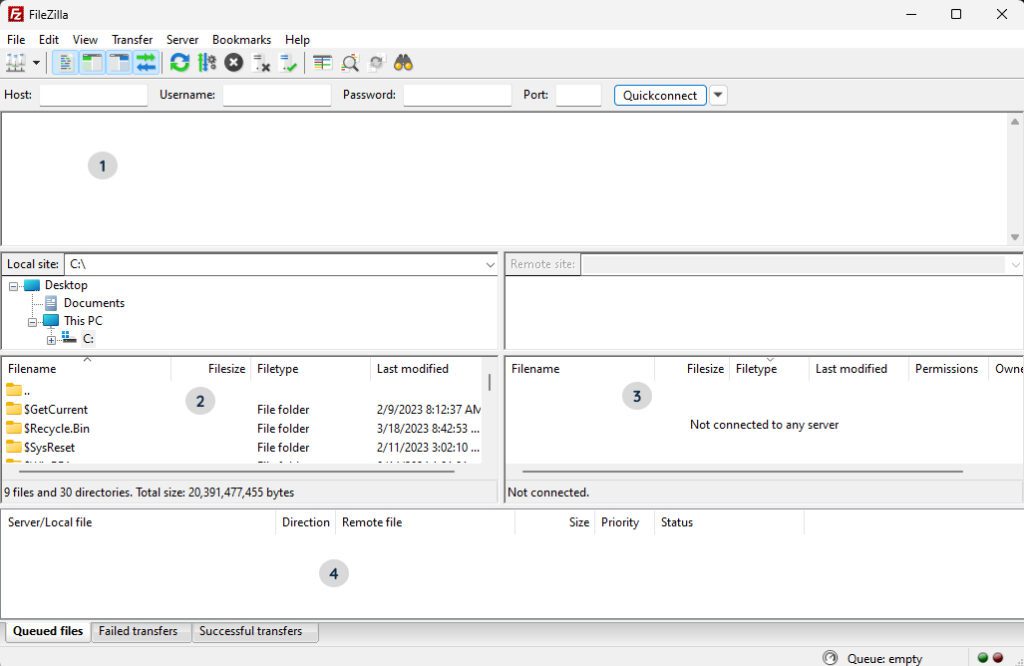
Task: Focus the Username input field
Action: [277, 95]
